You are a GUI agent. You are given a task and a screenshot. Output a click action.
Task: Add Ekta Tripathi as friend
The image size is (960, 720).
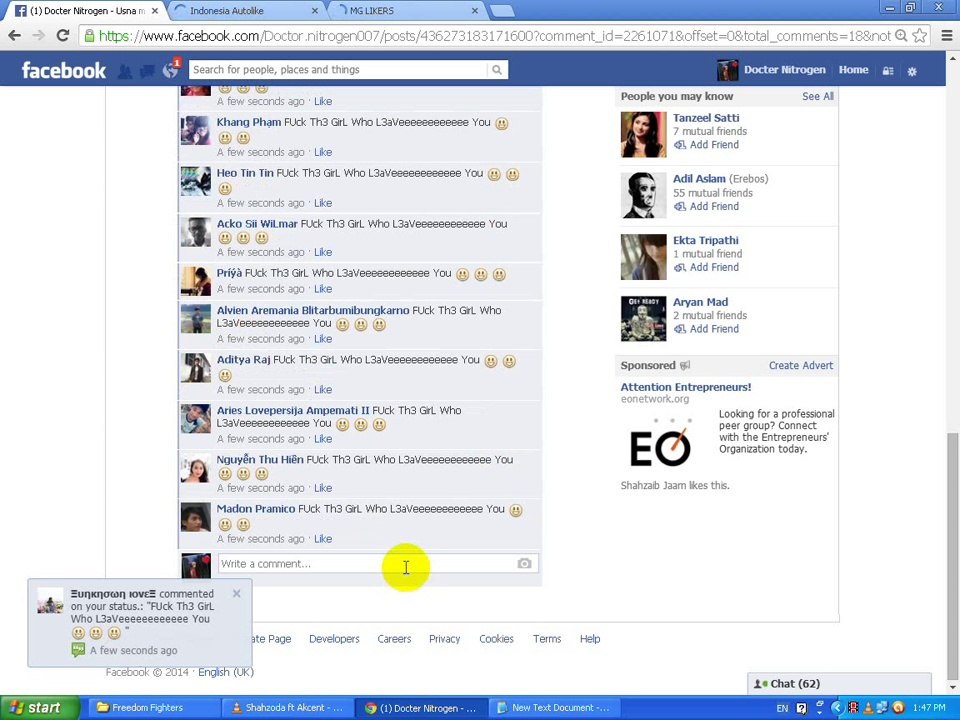[x=707, y=268]
